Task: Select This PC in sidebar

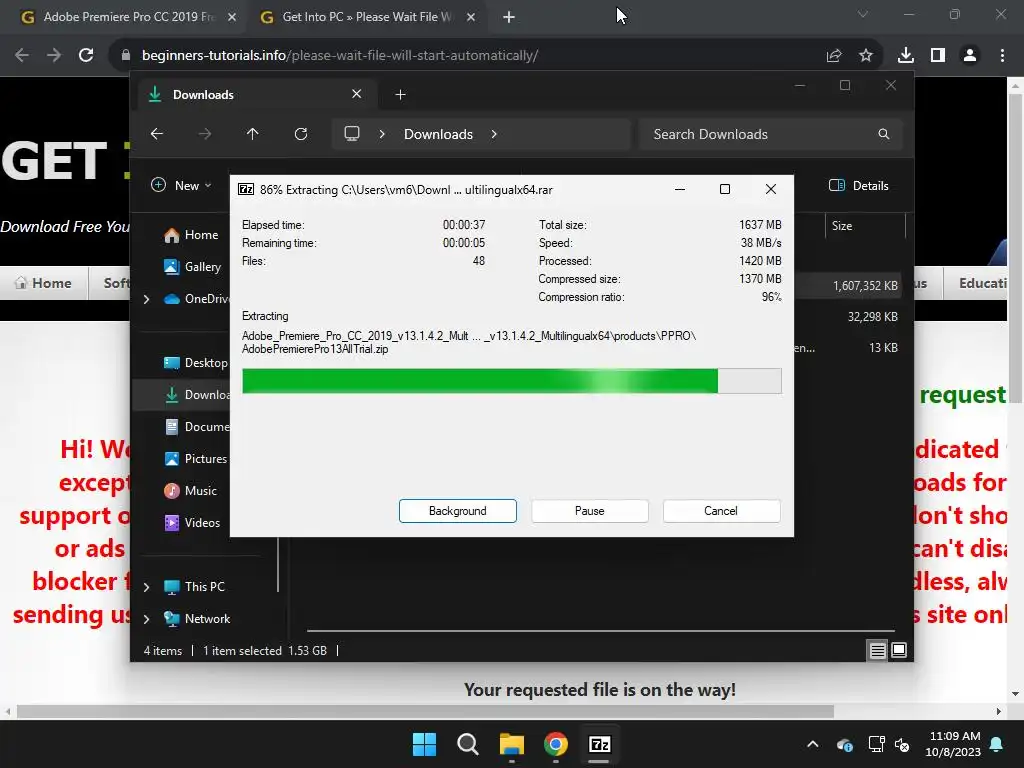Action: (x=194, y=586)
